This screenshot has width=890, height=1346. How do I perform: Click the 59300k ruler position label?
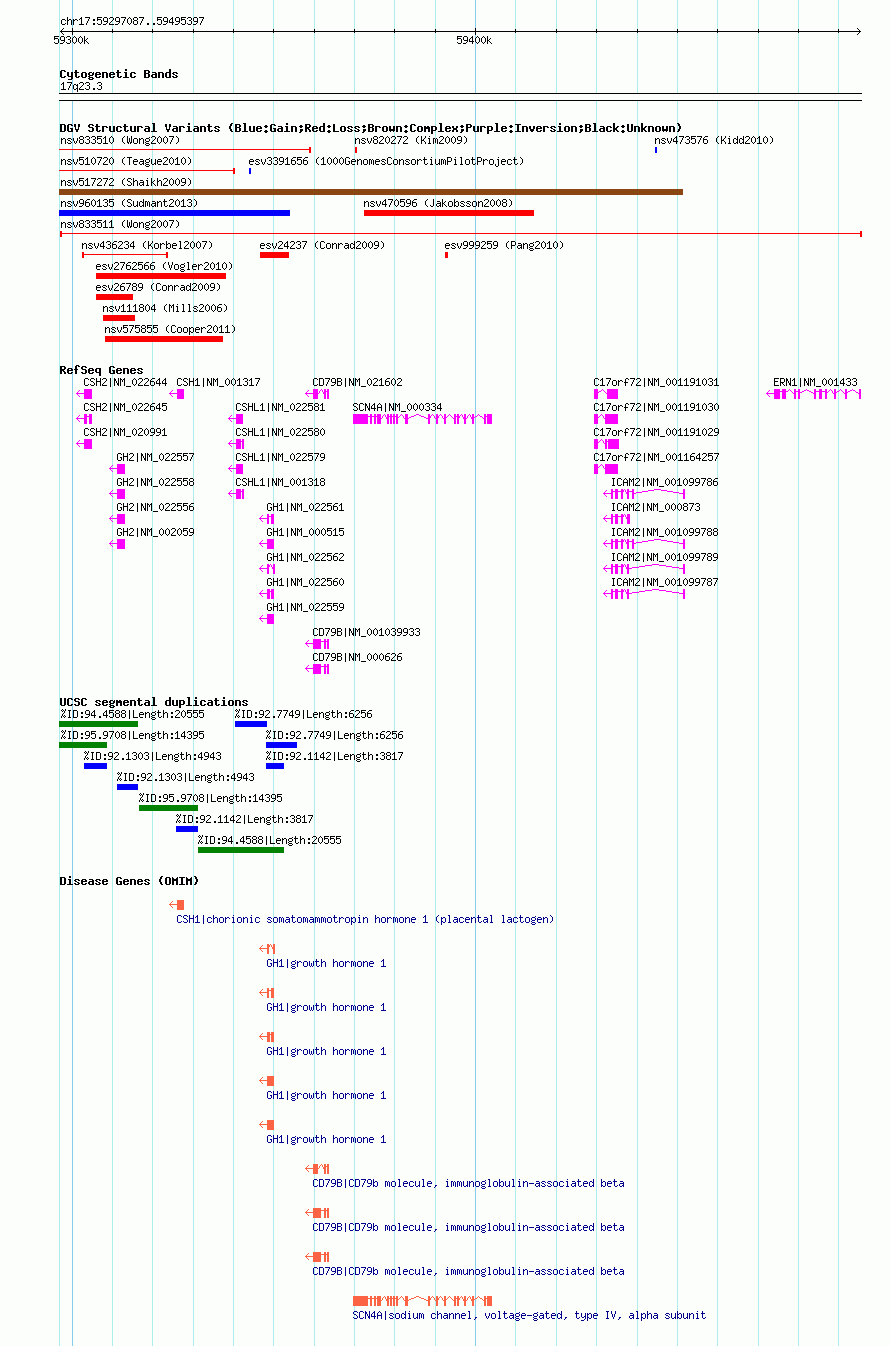tap(71, 41)
